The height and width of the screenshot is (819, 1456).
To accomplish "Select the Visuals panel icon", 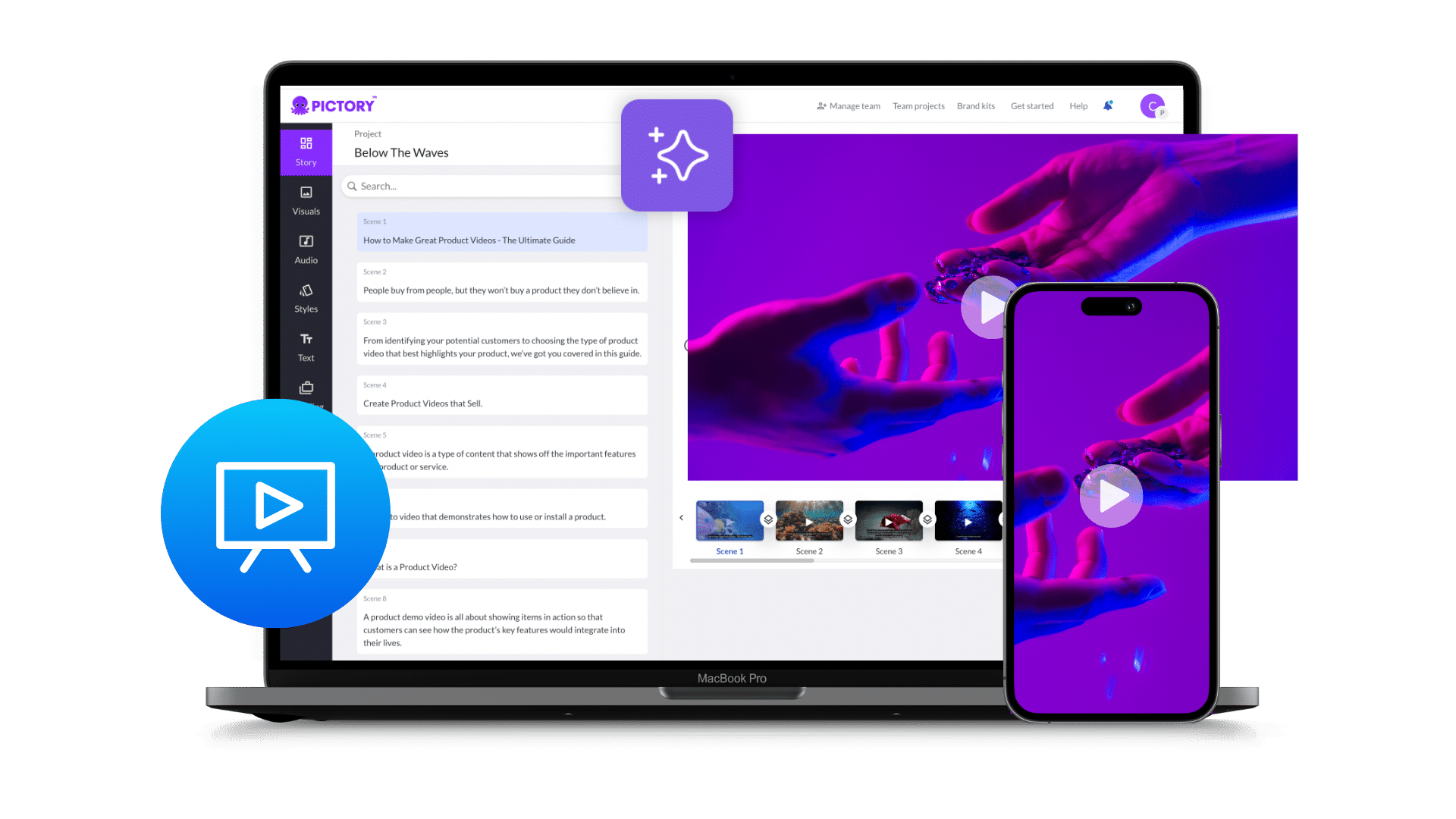I will [306, 199].
